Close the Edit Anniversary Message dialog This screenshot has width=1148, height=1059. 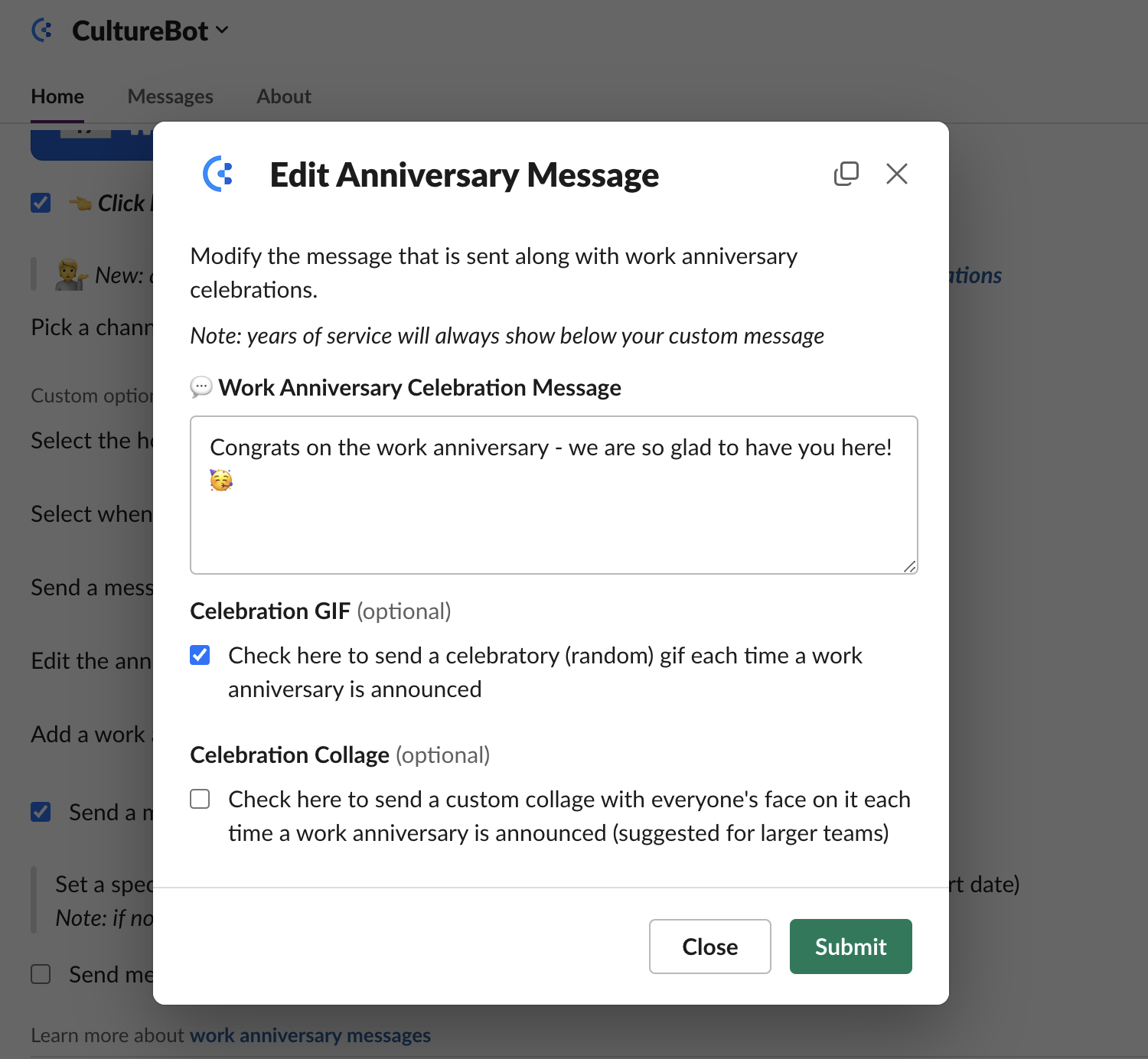click(x=897, y=174)
